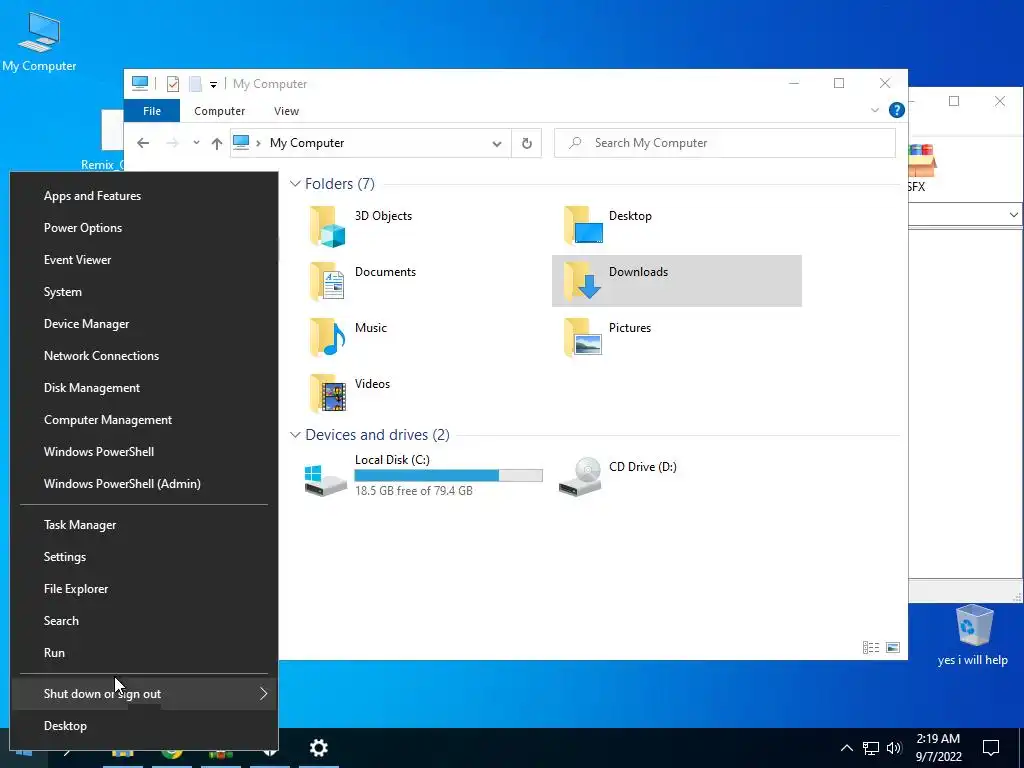
Task: Open the Recycle Bin named yes i will help
Action: pyautogui.click(x=973, y=635)
